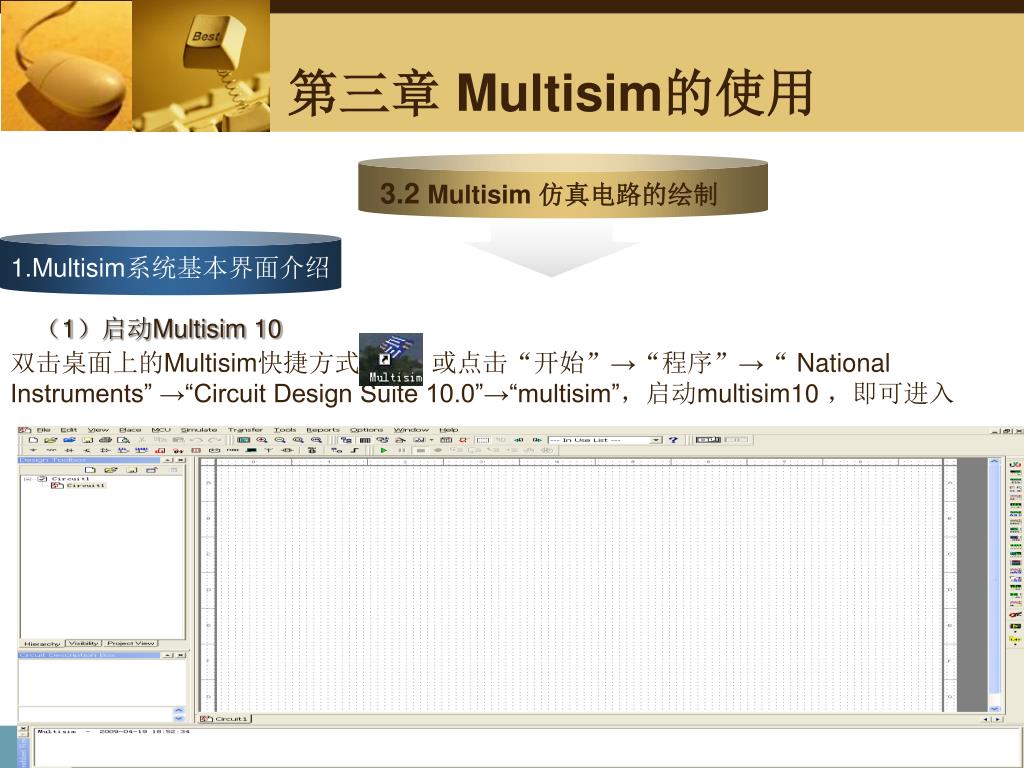1024x768 pixels.
Task: Click the Zoom Out magnifier icon
Action: click(280, 440)
